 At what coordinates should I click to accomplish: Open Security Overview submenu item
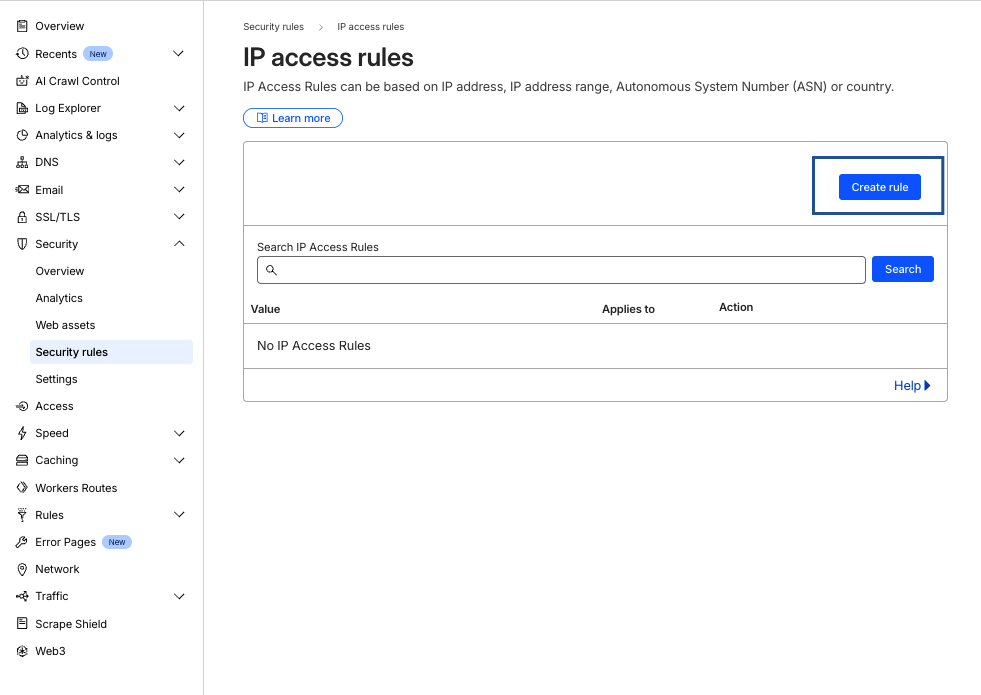coord(59,271)
